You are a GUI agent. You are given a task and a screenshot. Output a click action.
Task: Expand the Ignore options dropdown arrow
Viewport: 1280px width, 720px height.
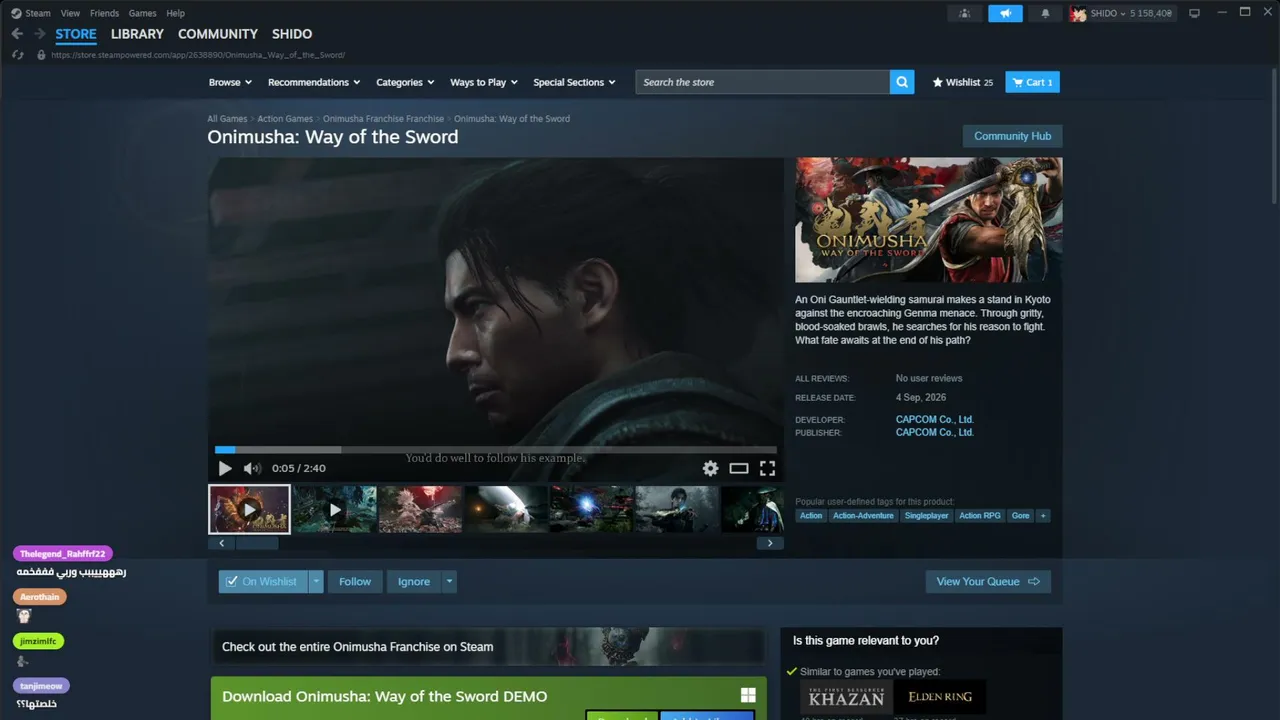click(449, 581)
